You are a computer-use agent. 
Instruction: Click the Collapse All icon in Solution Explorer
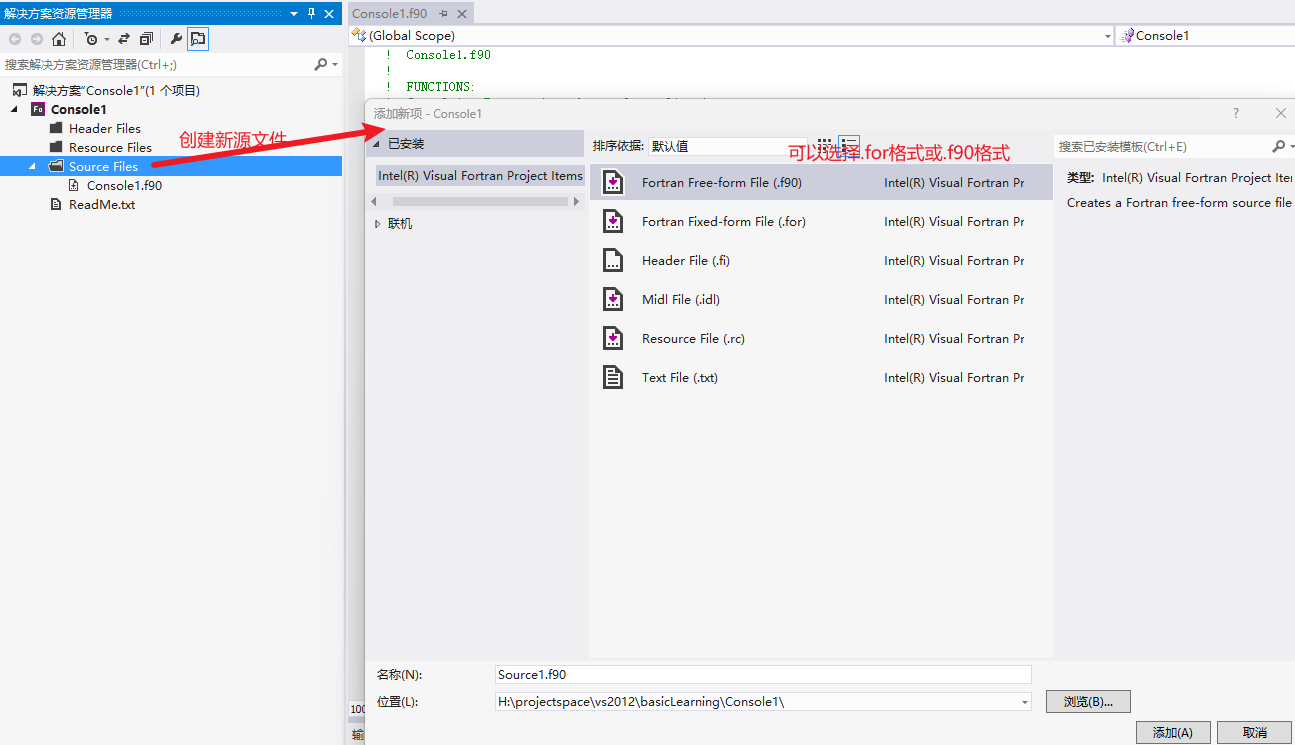click(x=147, y=39)
